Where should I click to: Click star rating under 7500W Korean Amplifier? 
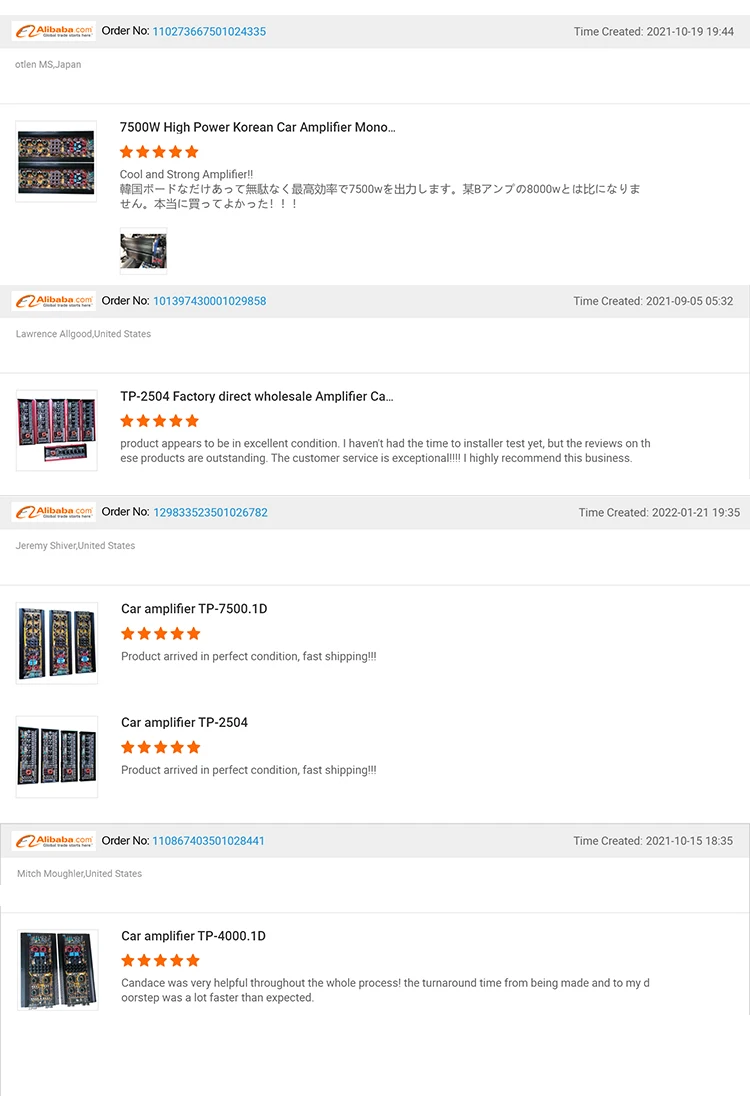tap(159, 152)
